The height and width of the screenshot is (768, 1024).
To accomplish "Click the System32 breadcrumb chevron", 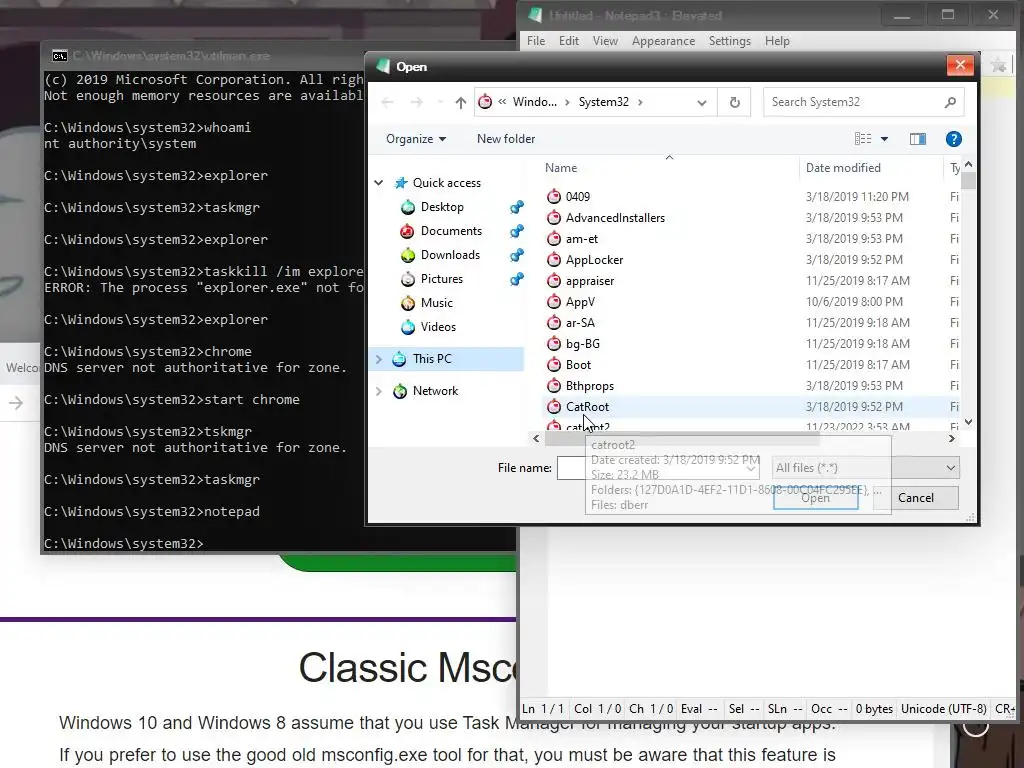I will (640, 103).
